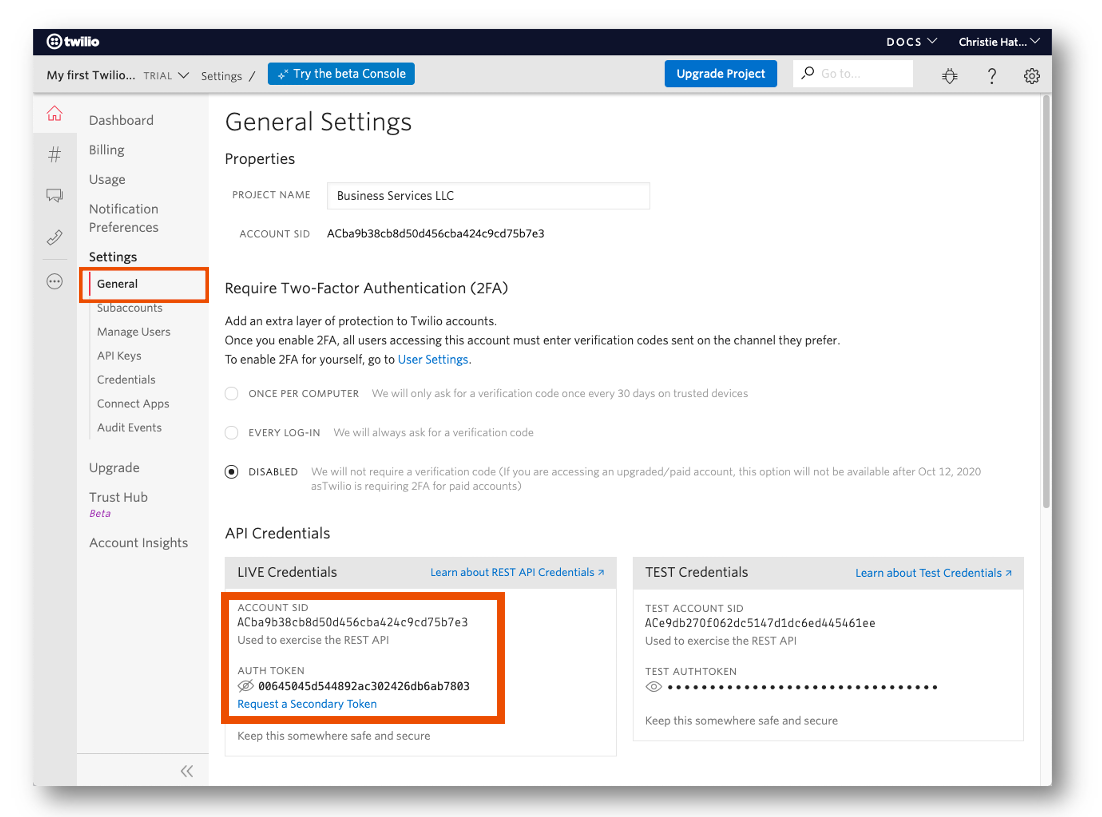1102x817 pixels.
Task: Open the settings gear icon
Action: pos(1032,75)
